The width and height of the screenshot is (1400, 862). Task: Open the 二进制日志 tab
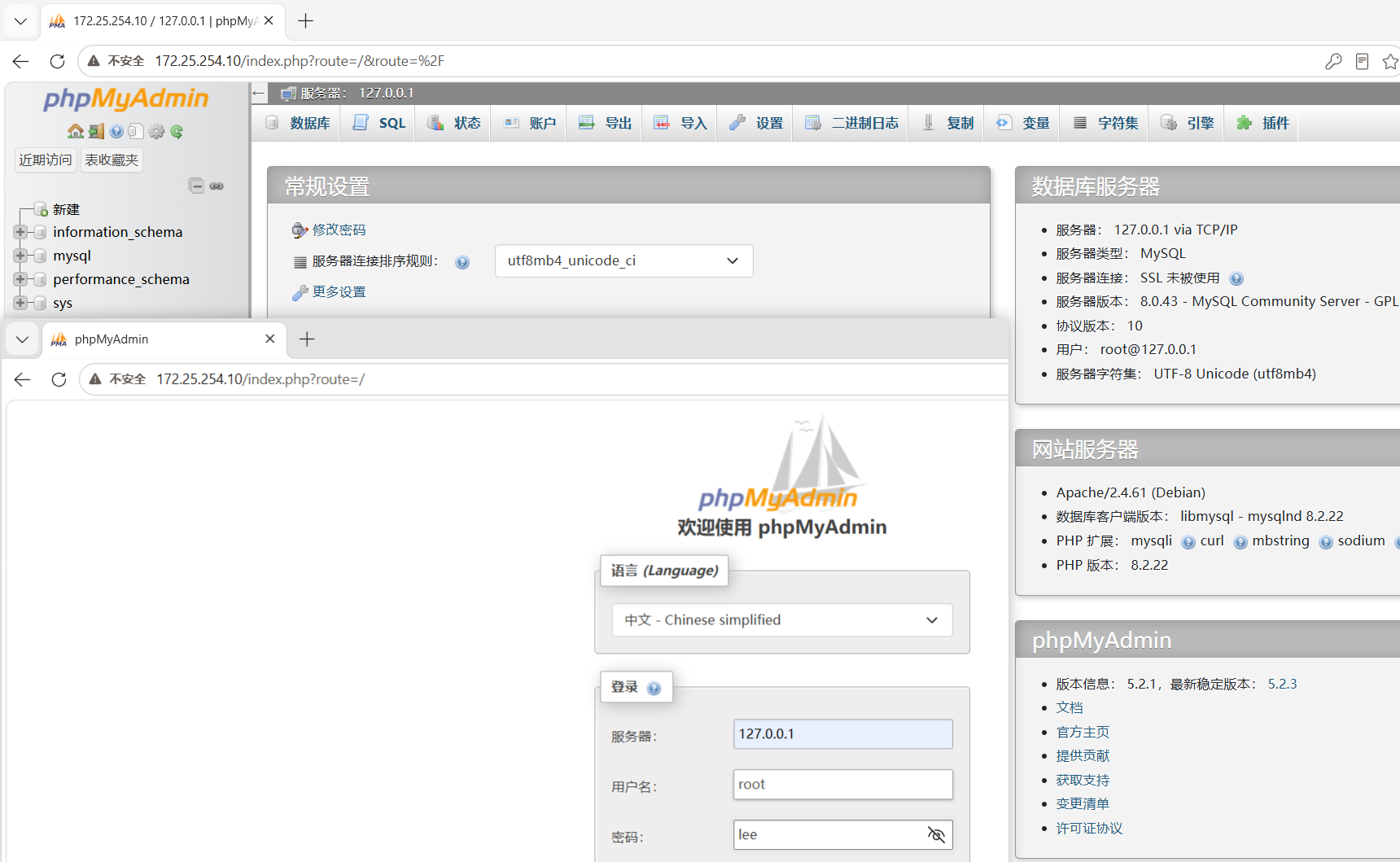[x=851, y=123]
